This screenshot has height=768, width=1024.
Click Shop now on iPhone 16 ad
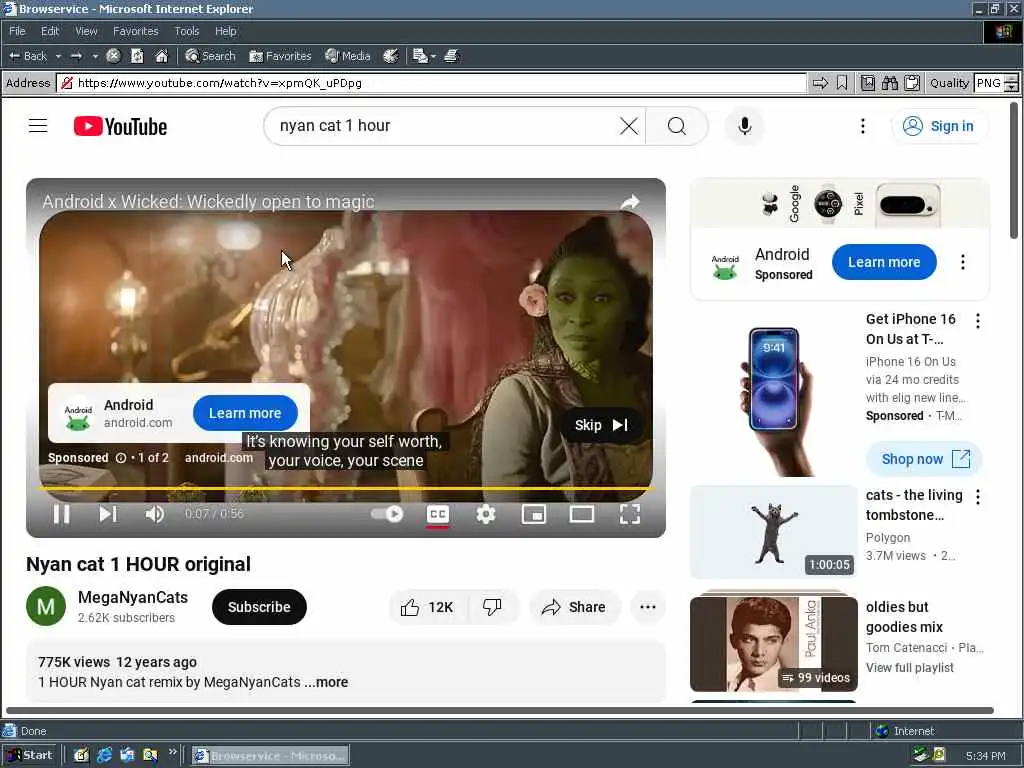point(924,459)
